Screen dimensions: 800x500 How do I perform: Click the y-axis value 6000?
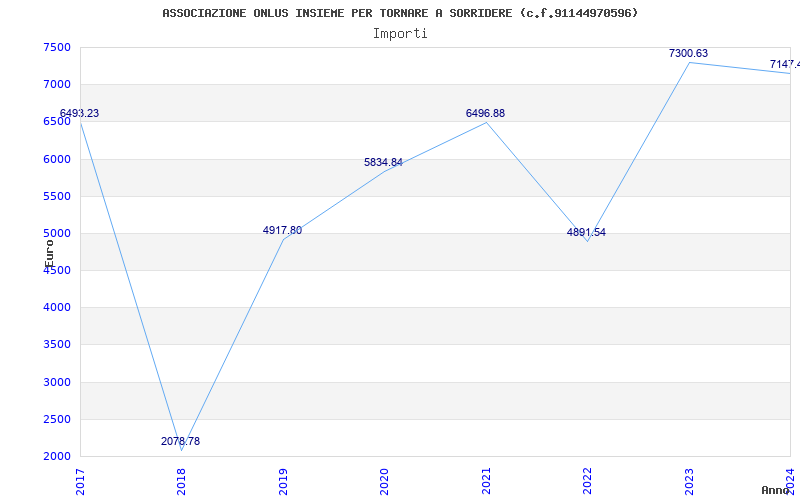pos(57,159)
